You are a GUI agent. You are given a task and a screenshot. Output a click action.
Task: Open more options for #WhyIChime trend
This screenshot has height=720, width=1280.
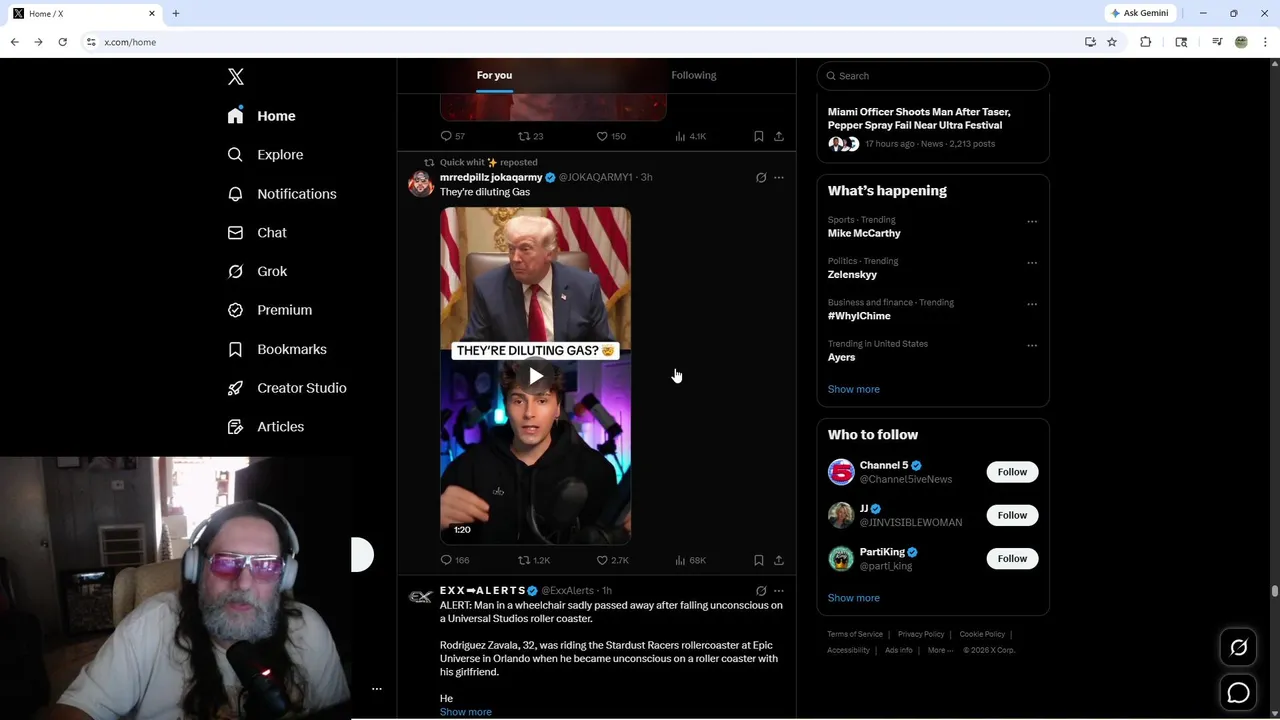[1032, 304]
